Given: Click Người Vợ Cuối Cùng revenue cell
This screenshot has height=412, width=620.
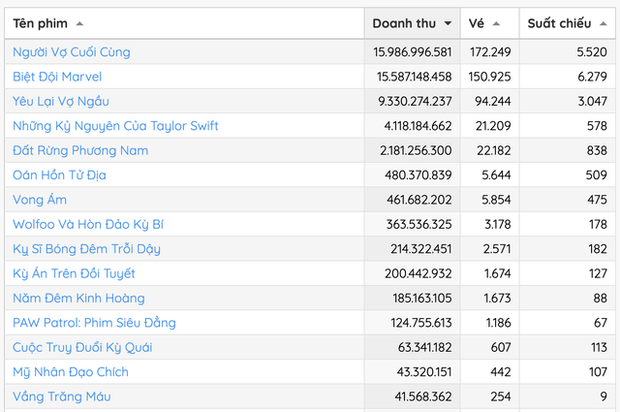Looking at the screenshot, I should [412, 52].
